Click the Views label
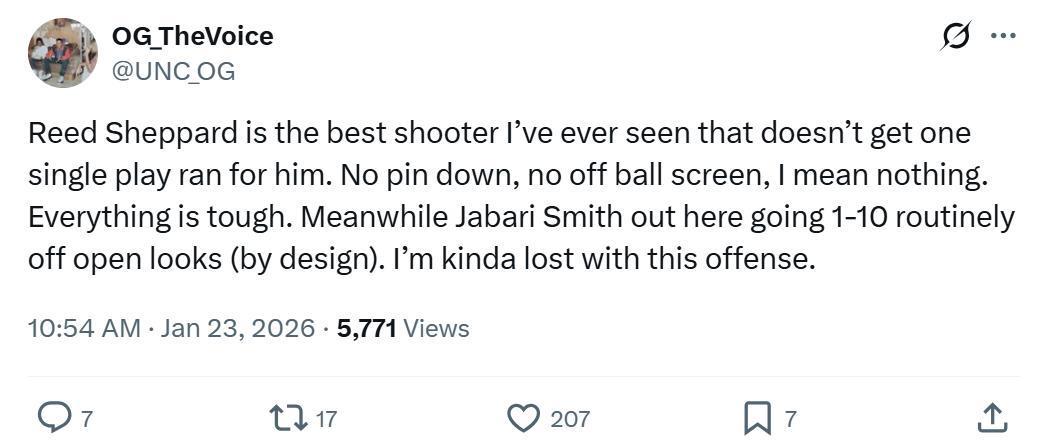 tap(437, 328)
